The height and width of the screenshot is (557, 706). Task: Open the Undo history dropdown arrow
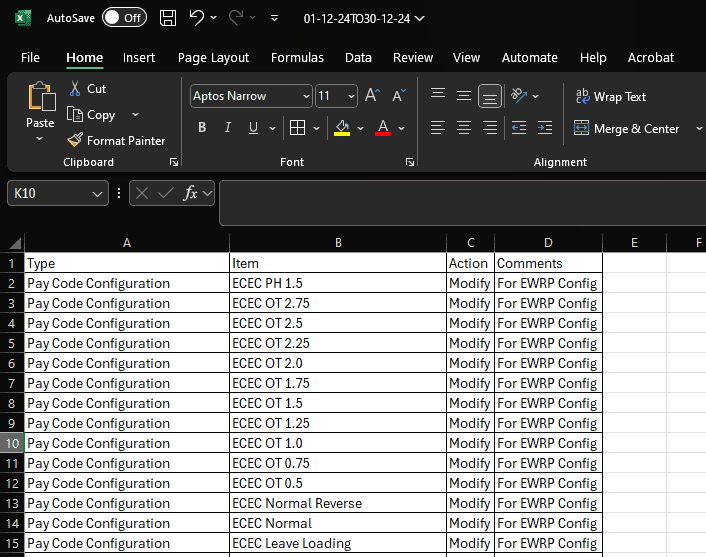pyautogui.click(x=214, y=18)
